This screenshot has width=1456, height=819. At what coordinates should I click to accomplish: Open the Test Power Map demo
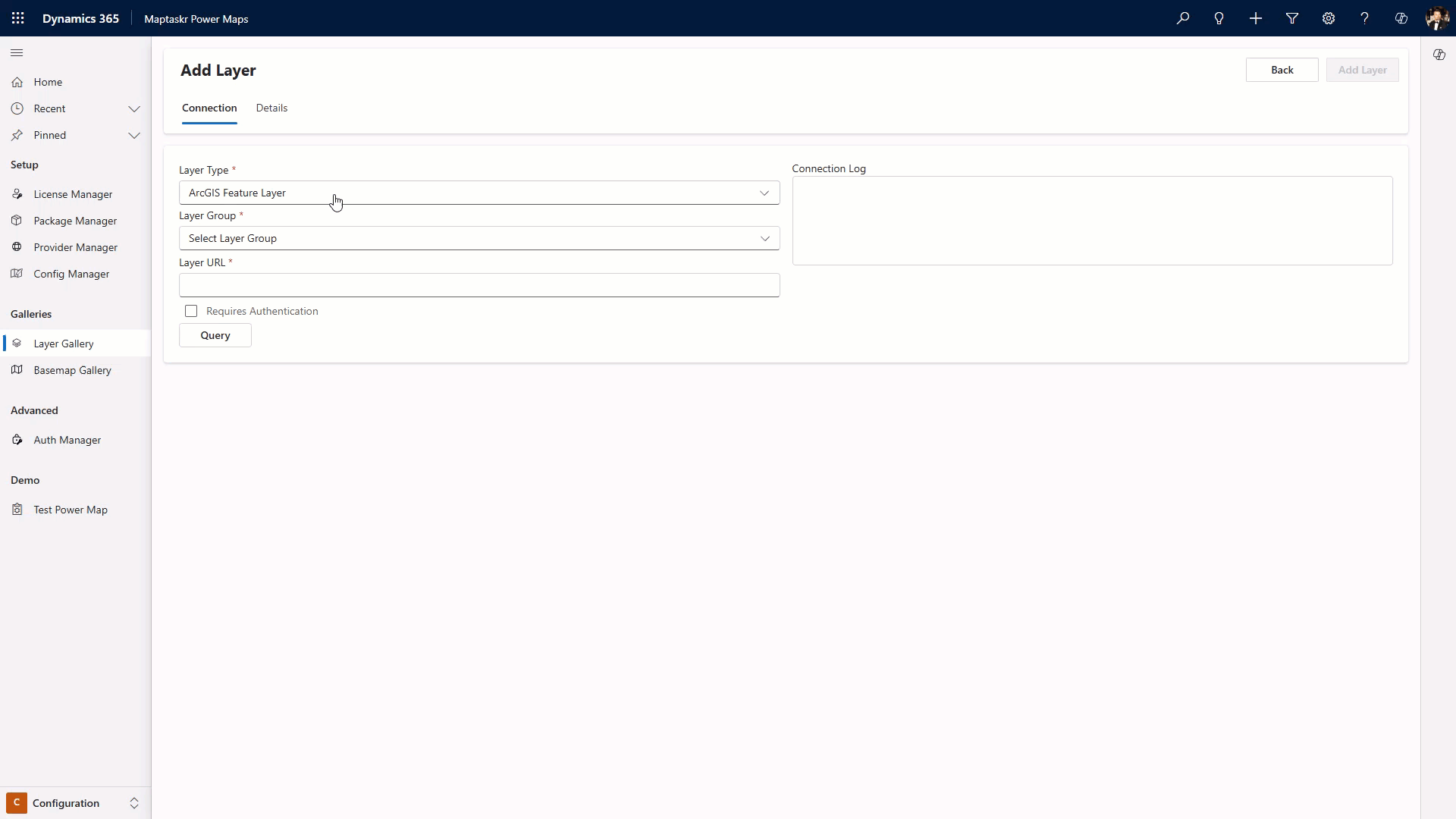pyautogui.click(x=70, y=509)
